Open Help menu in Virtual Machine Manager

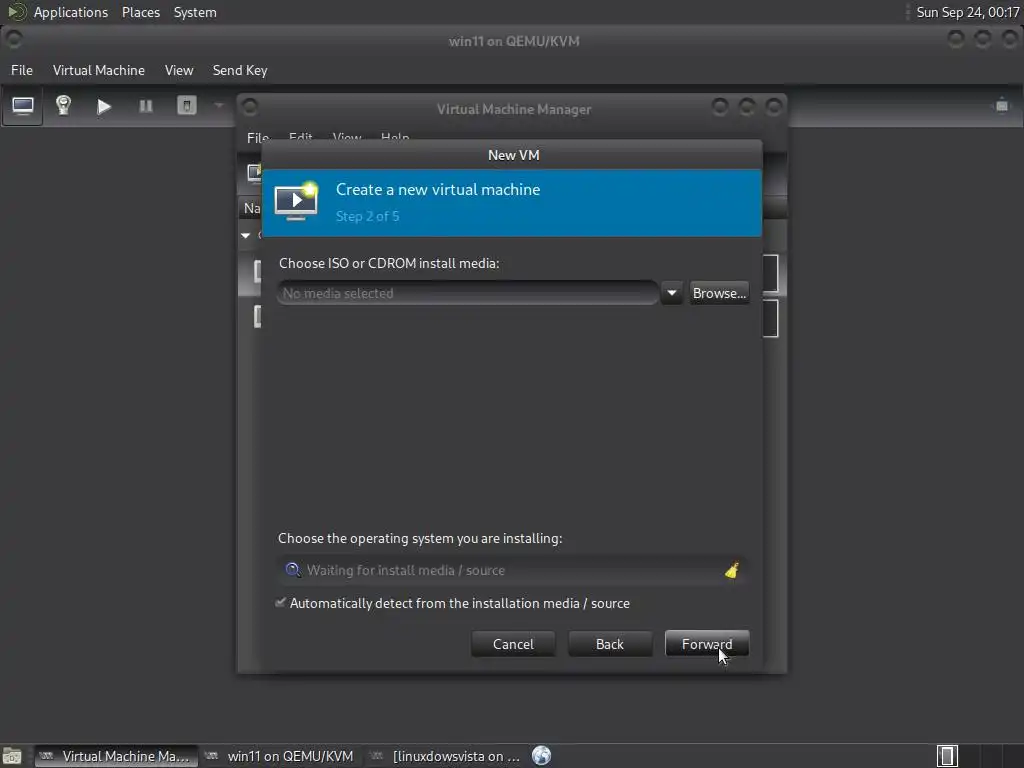(395, 137)
